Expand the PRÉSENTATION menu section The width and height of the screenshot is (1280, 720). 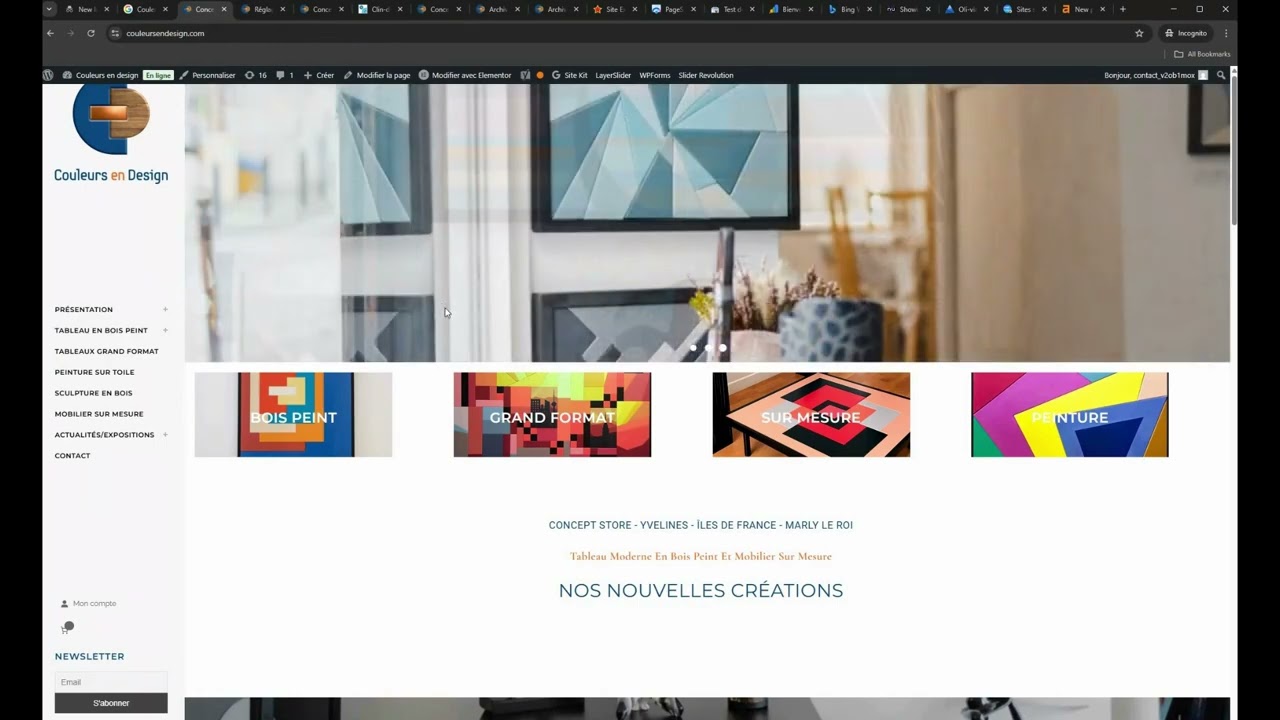165,309
